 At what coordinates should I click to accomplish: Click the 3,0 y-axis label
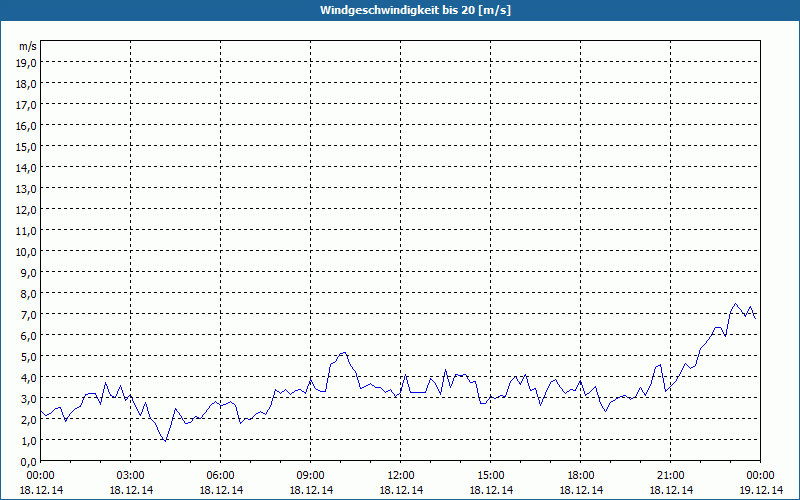pyautogui.click(x=28, y=398)
